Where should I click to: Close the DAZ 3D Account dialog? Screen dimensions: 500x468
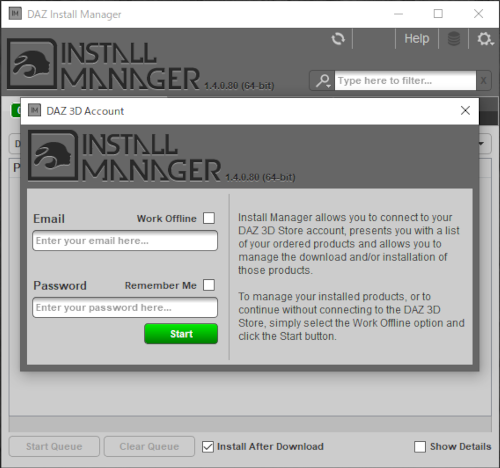(465, 110)
